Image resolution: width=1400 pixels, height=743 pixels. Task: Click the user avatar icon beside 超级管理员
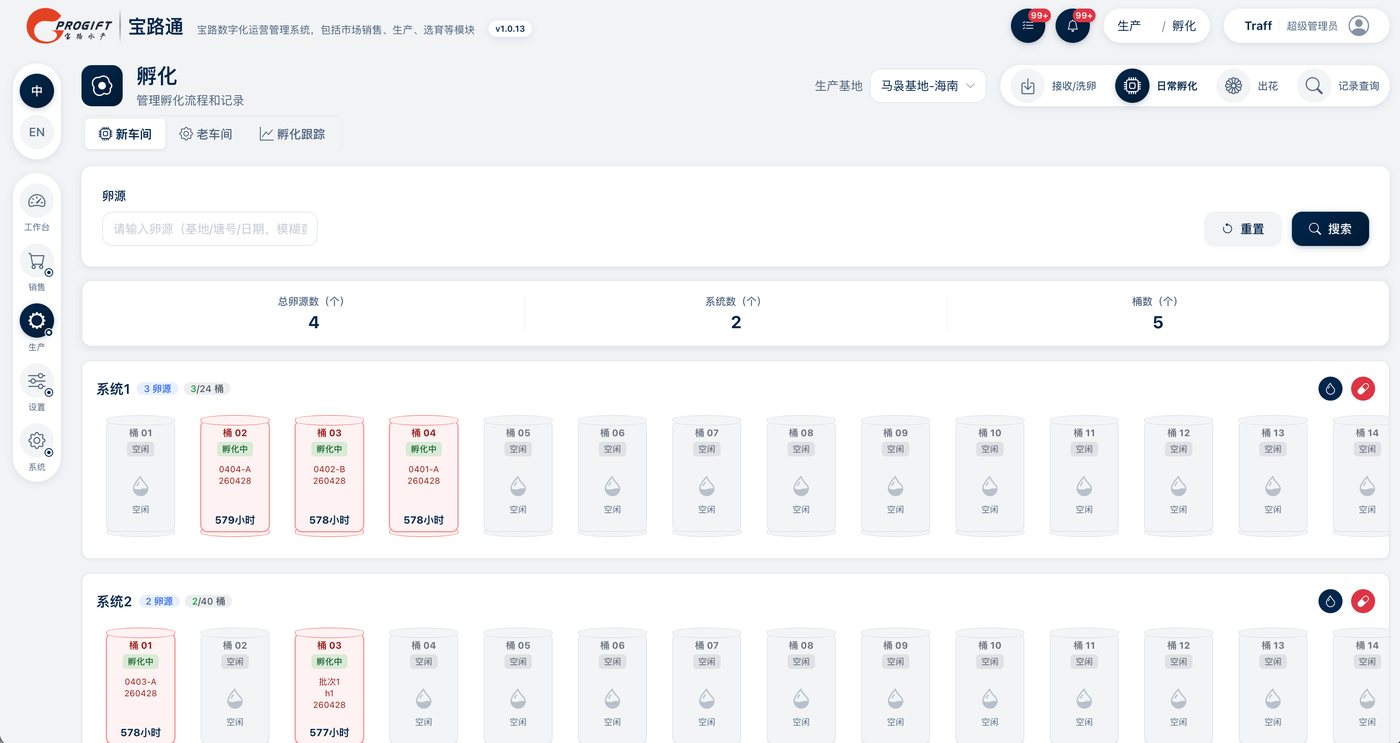click(x=1358, y=26)
